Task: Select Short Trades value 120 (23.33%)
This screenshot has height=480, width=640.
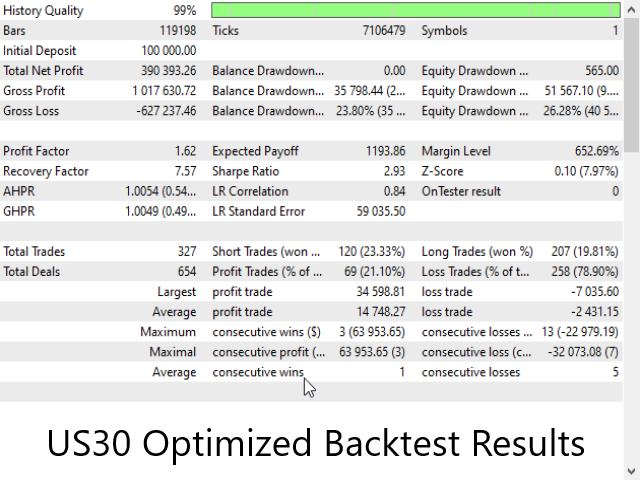Action: click(x=371, y=251)
